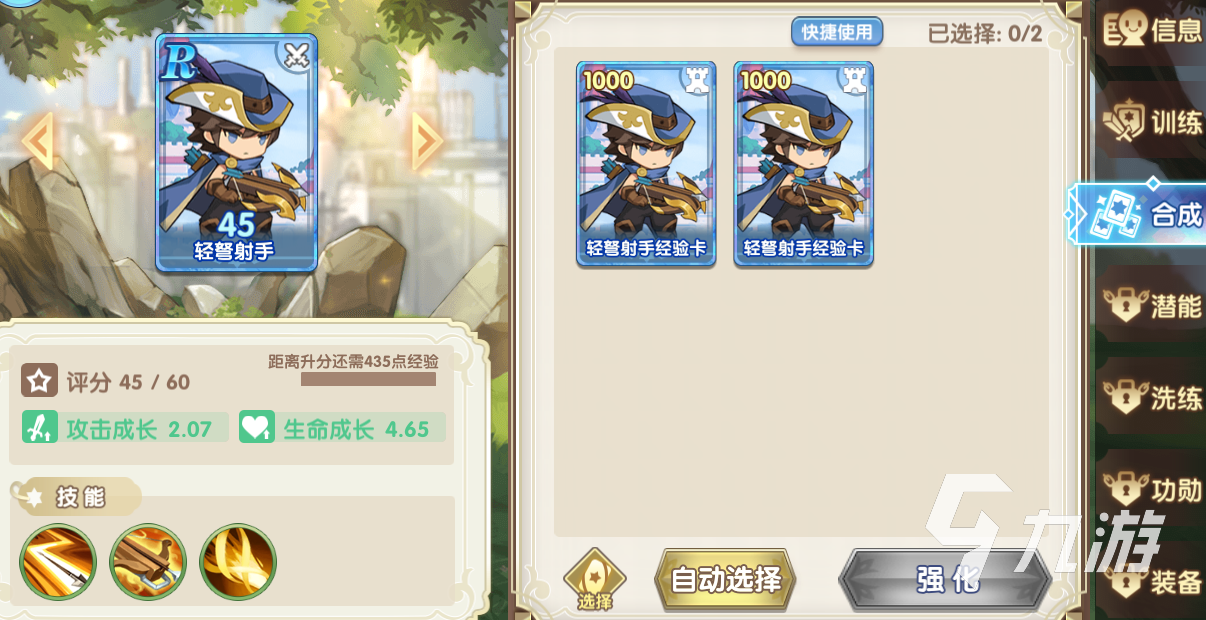
Task: Select the second 轻弩射手经验卡 card
Action: click(803, 164)
